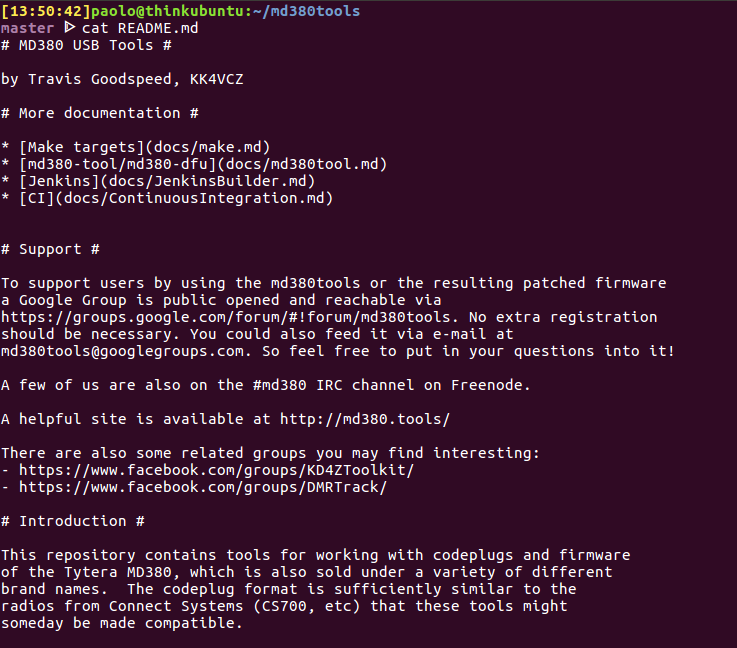This screenshot has height=648, width=737.
Task: Click the callsign KK4VCZ text
Action: 217,79
